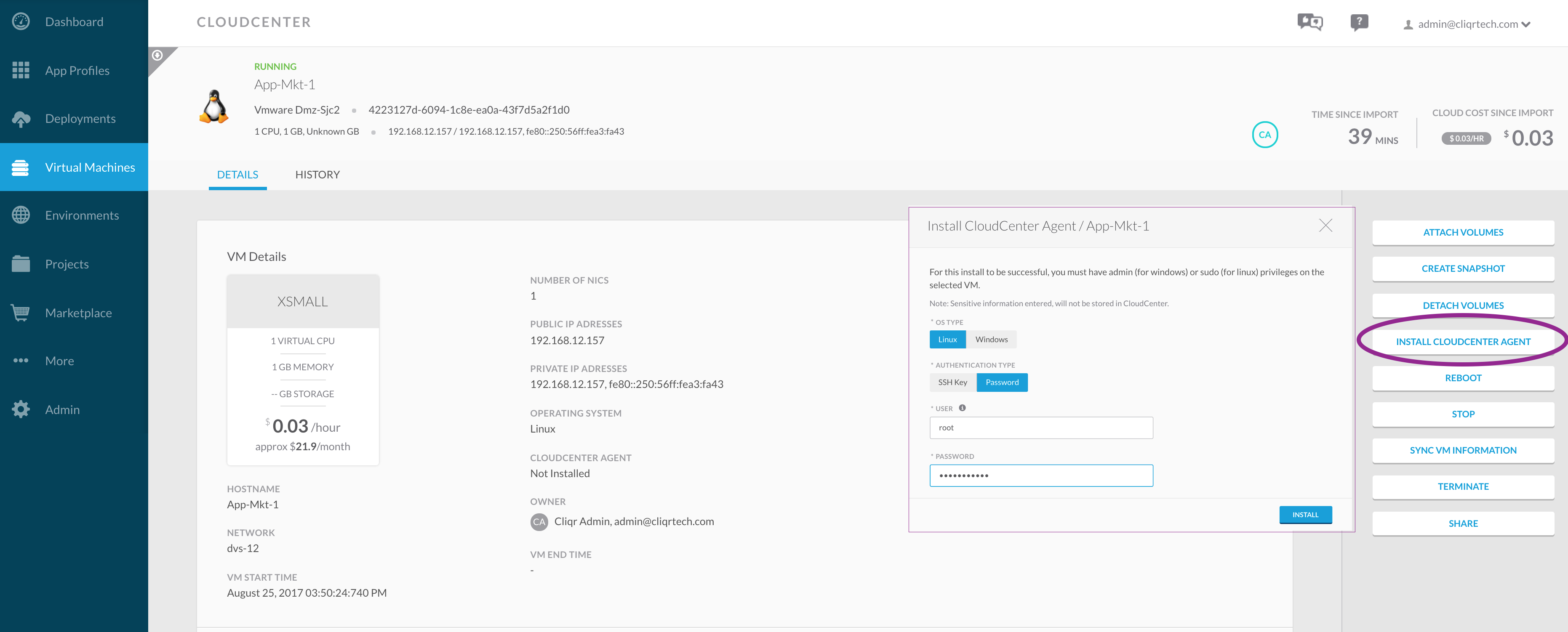Open More in sidebar
The height and width of the screenshot is (632, 1568).
[x=74, y=361]
